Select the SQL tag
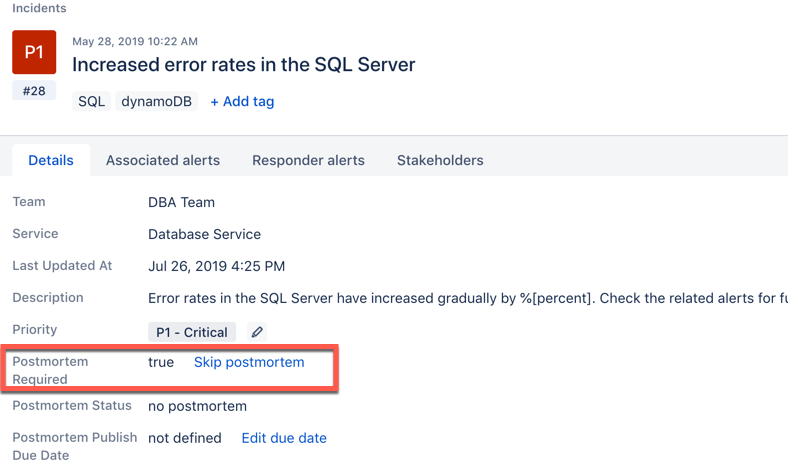This screenshot has height=469, width=788. tap(92, 101)
